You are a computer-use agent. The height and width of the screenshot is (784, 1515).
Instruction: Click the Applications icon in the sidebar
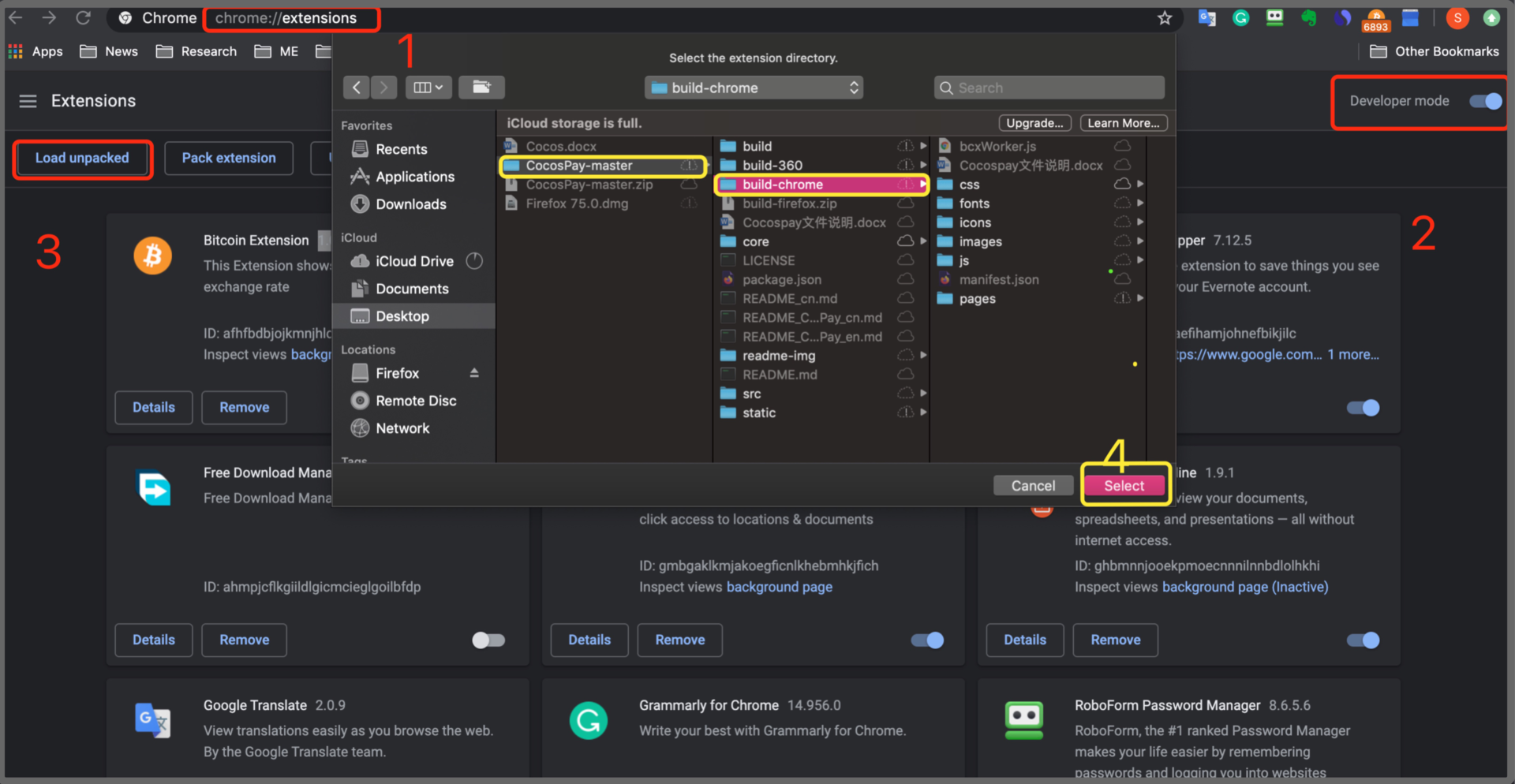click(x=360, y=177)
